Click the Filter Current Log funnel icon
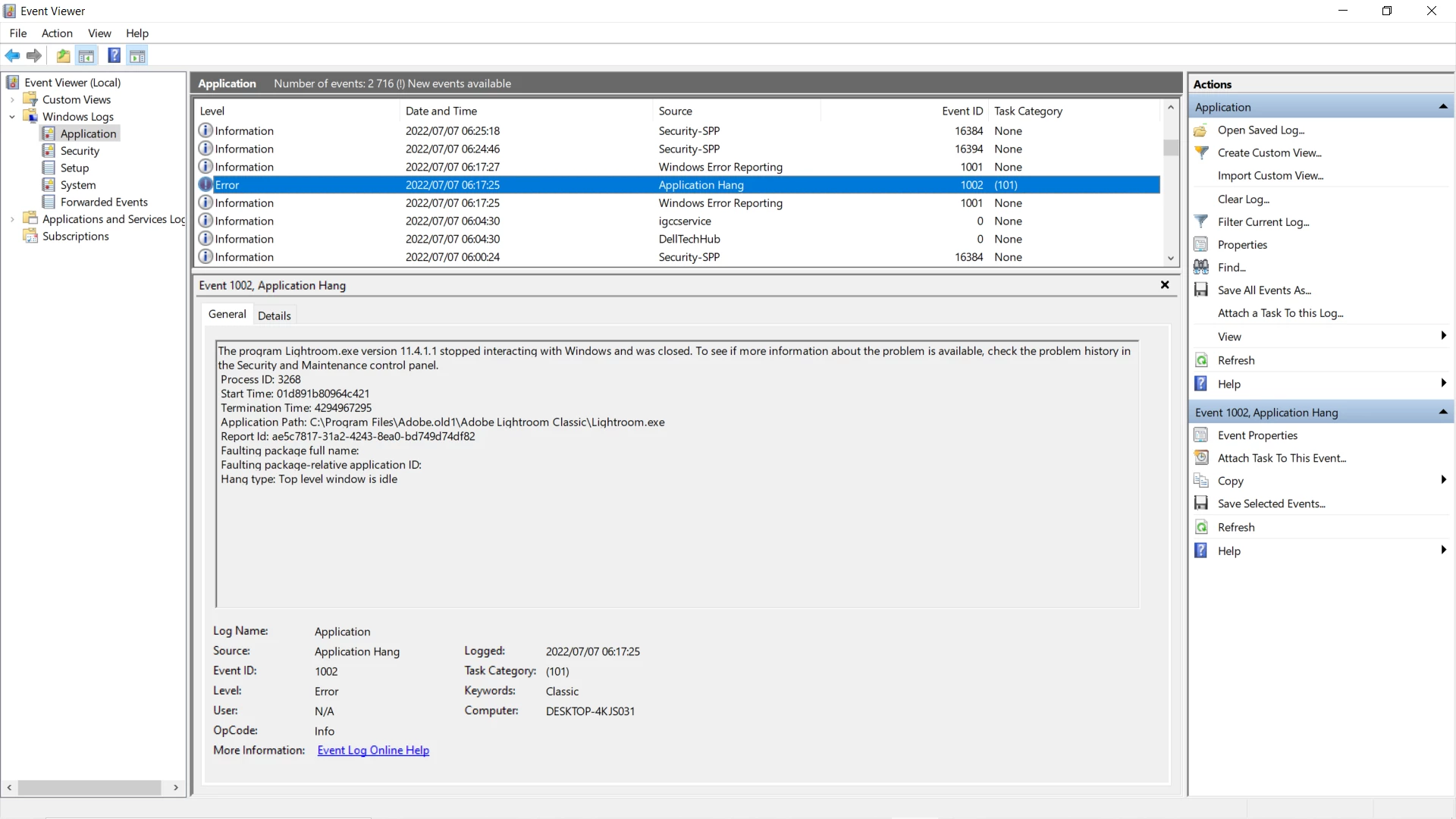 coord(1201,221)
